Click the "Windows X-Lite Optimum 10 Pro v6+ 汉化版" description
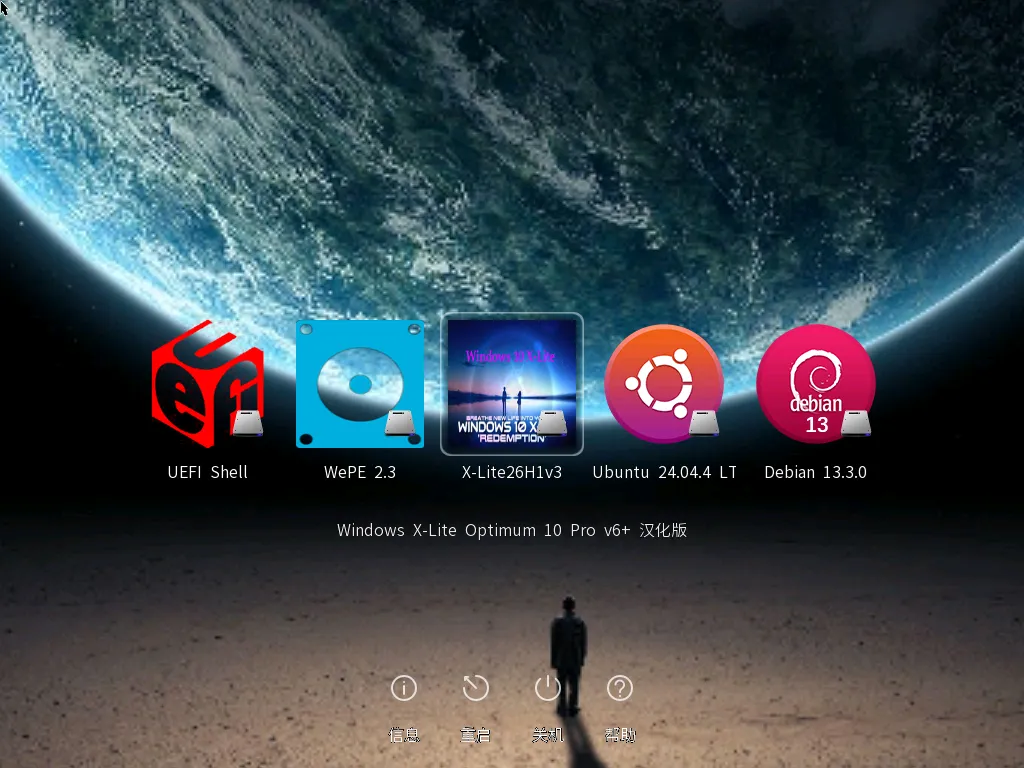Viewport: 1024px width, 768px height. pos(512,530)
